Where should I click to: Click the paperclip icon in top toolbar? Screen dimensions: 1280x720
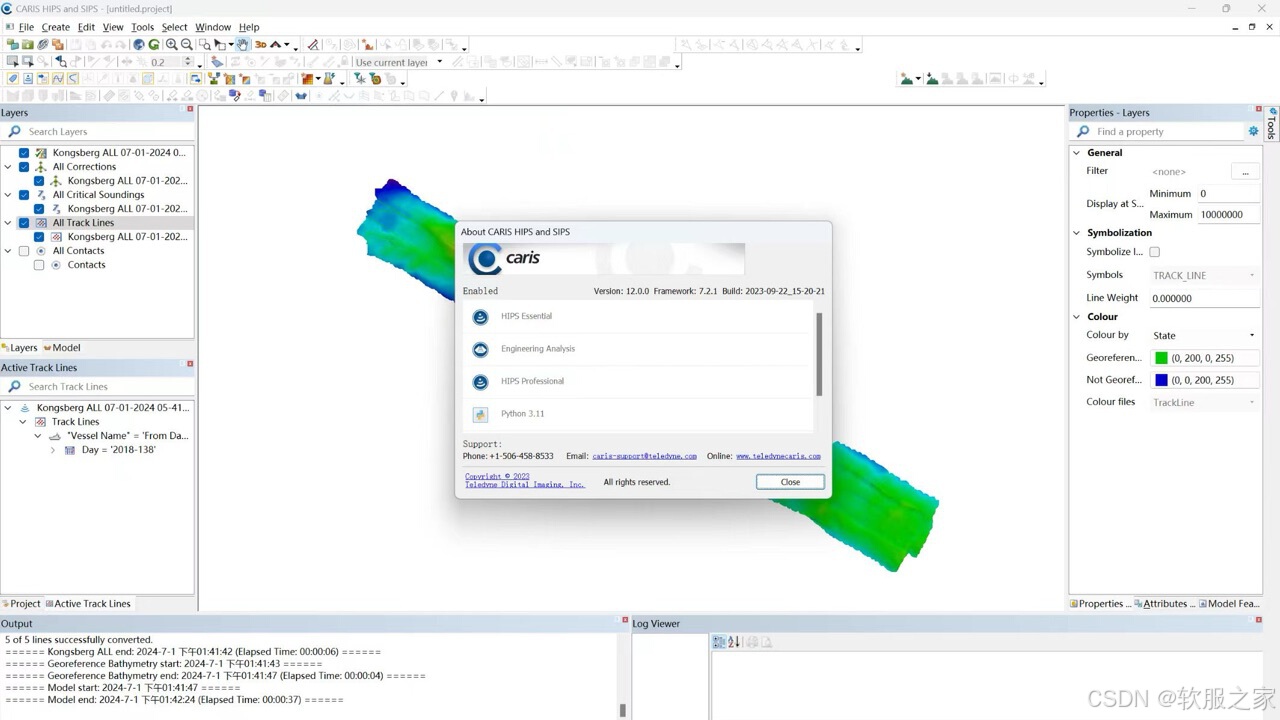click(42, 44)
